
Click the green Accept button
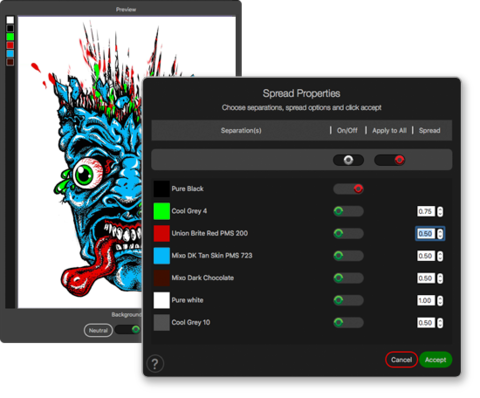point(436,360)
